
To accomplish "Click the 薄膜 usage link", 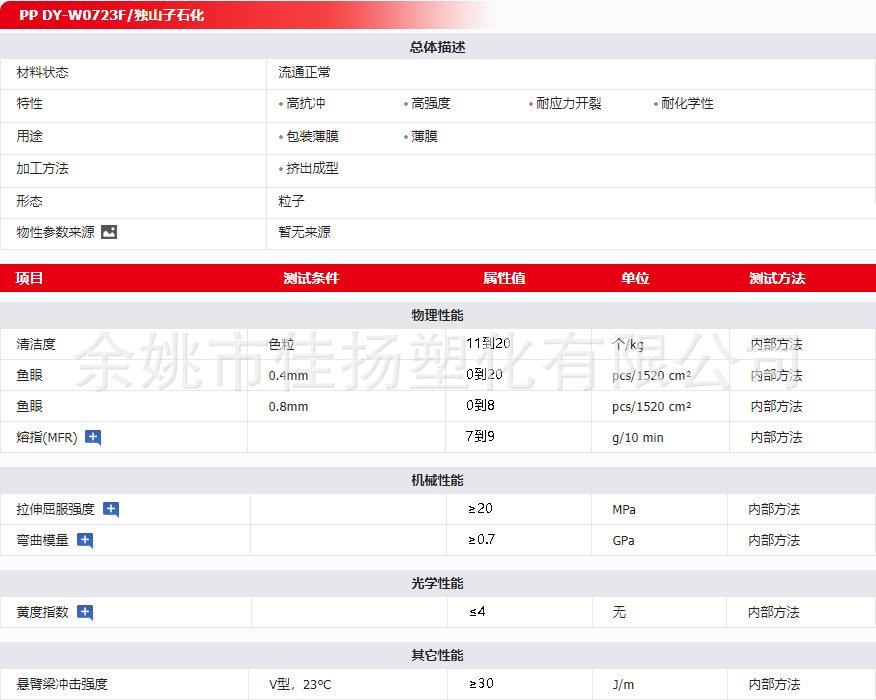I will tap(424, 136).
